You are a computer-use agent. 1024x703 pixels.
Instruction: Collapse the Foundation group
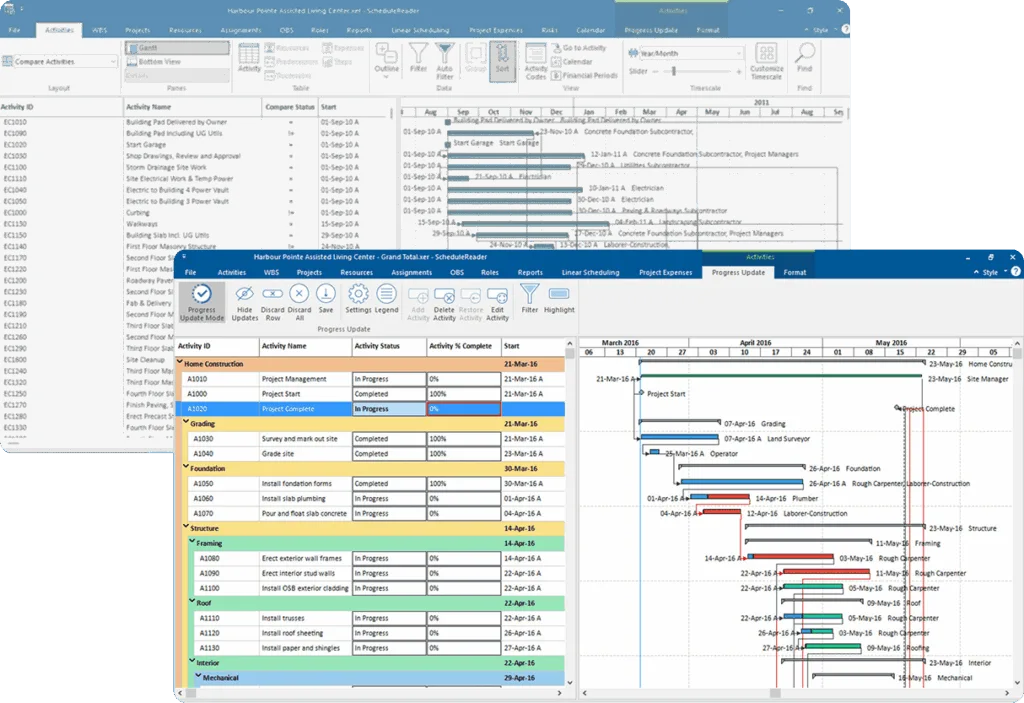point(186,468)
